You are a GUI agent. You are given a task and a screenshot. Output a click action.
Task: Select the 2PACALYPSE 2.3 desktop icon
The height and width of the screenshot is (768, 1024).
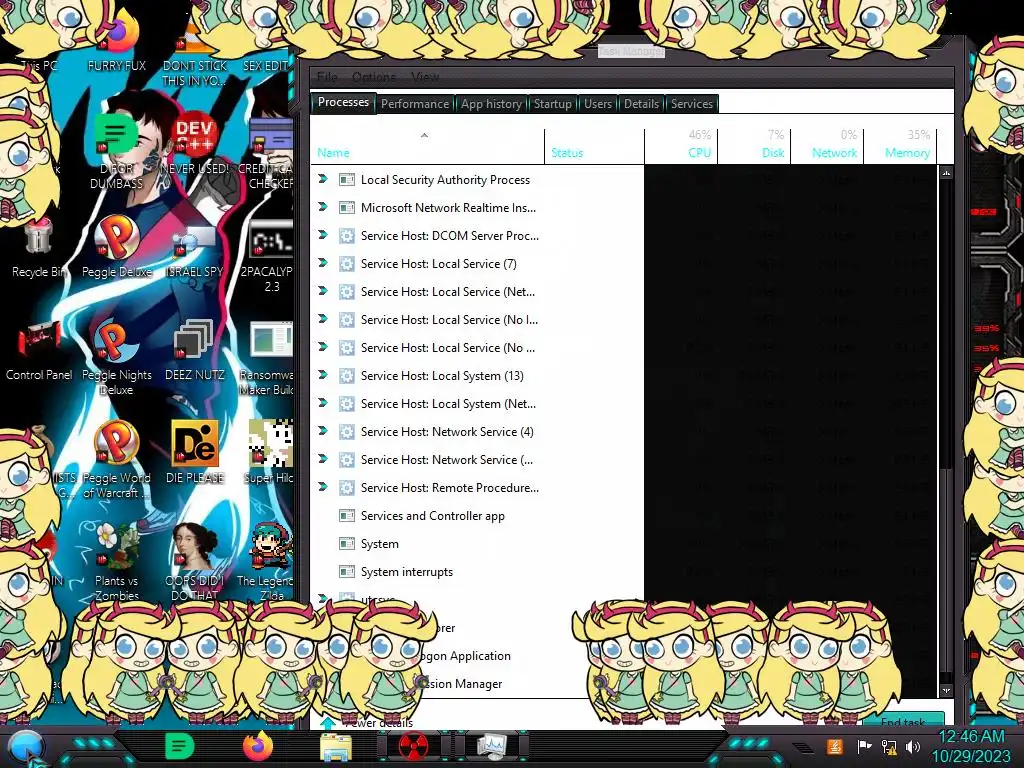269,256
